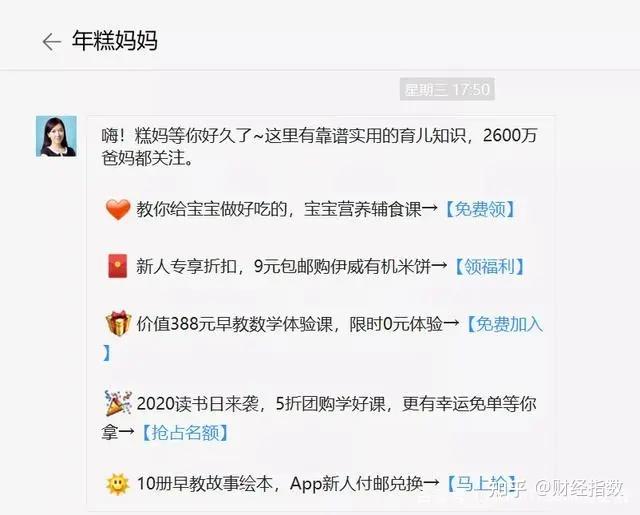Viewport: 640px width, 515px height.
Task: Click the red envelope emoji
Action: click(x=118, y=266)
